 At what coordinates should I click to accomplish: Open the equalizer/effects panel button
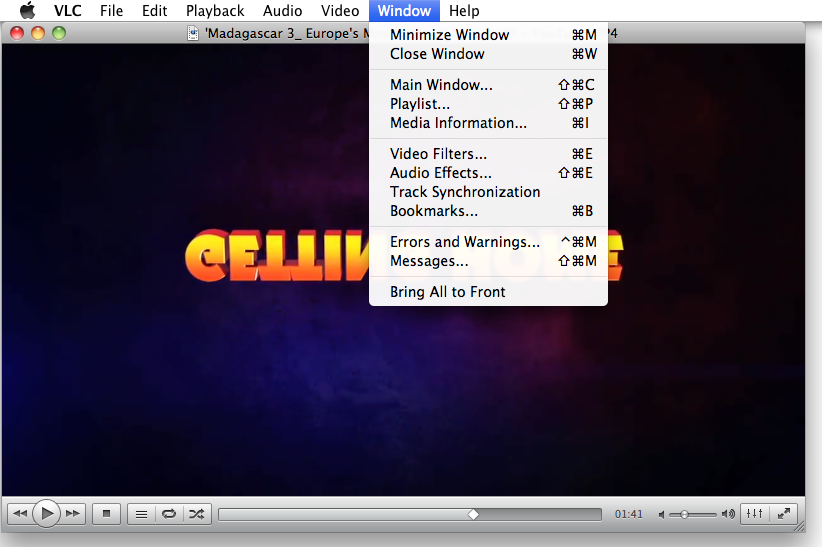(x=755, y=514)
